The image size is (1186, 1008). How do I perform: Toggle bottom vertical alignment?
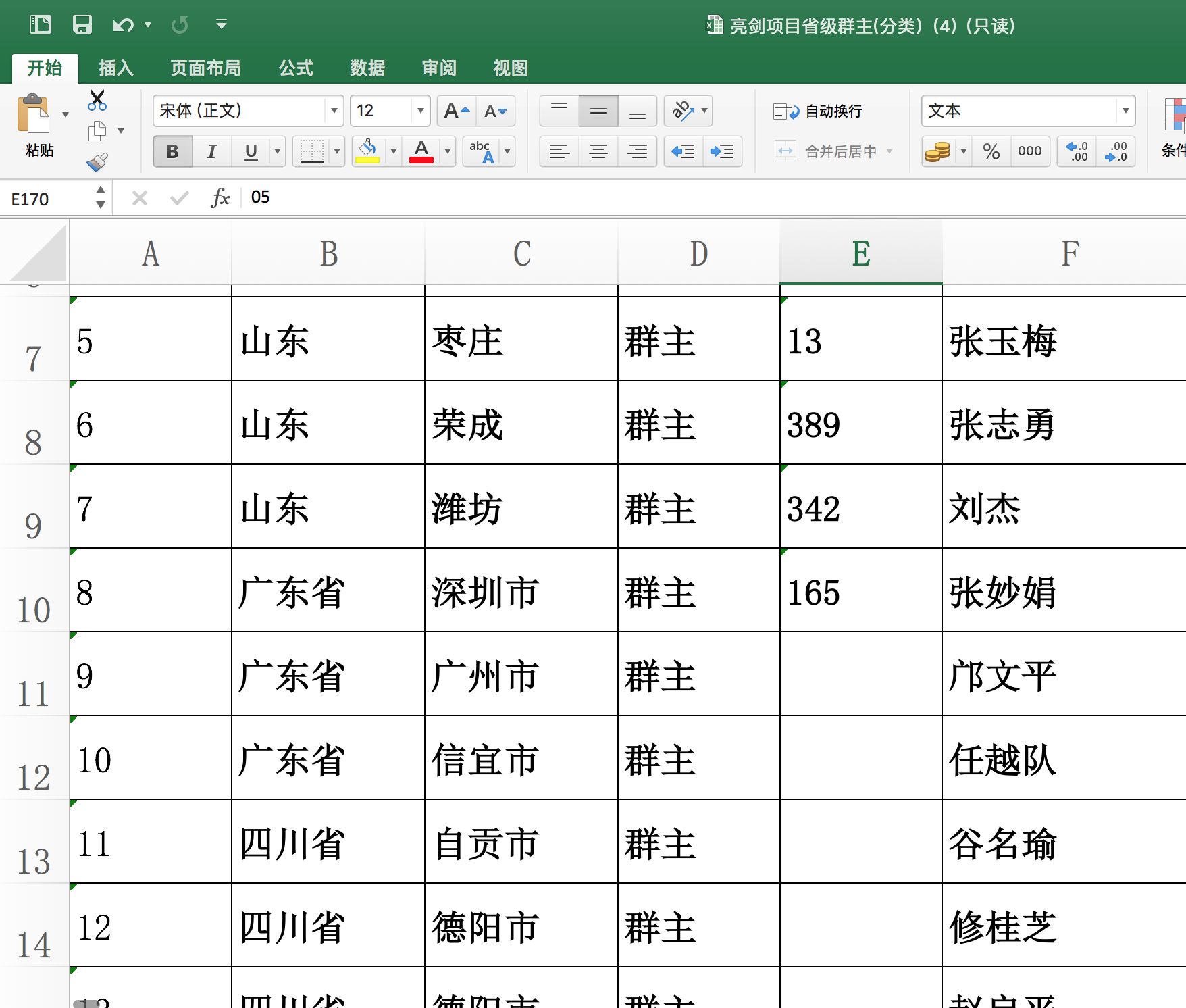pyautogui.click(x=637, y=111)
